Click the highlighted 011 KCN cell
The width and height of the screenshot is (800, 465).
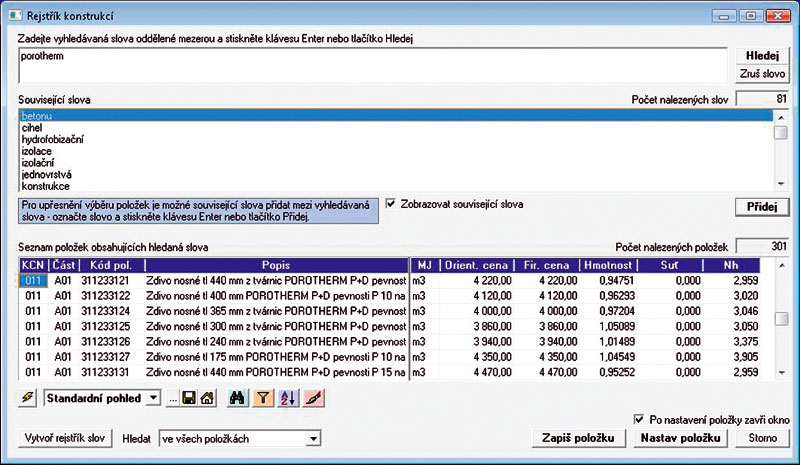[33, 281]
